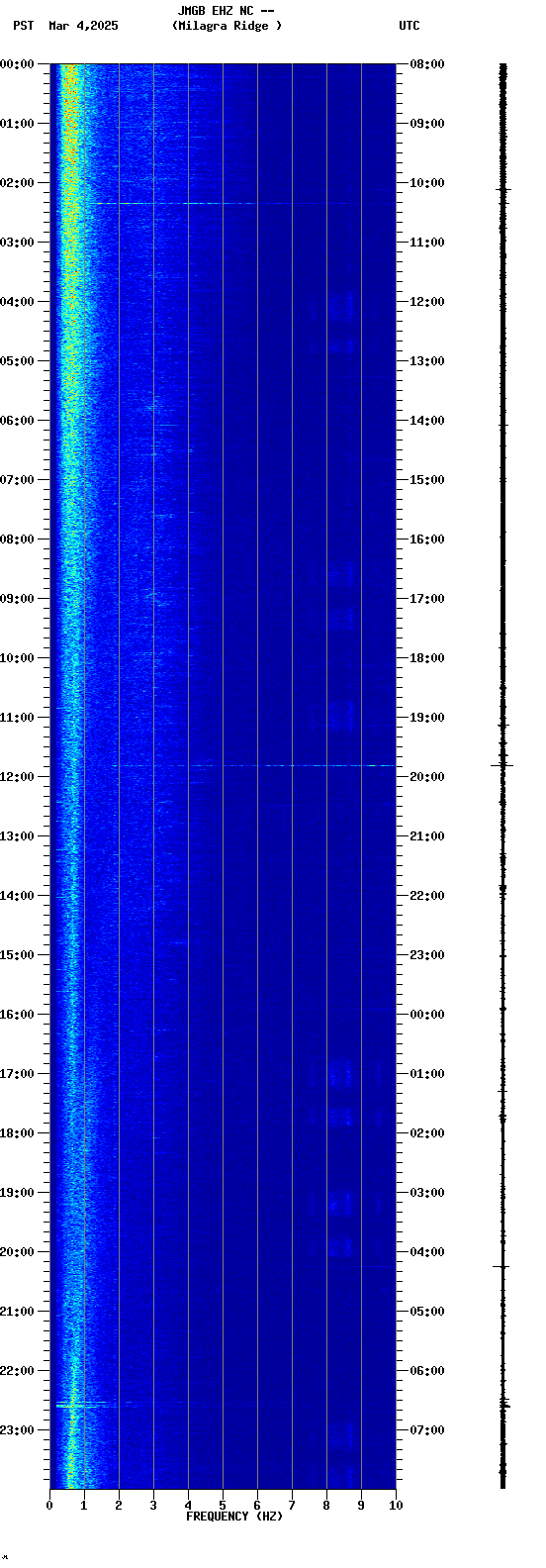The image size is (546, 1568).
Task: Click the station title JMGB EHZ NC --
Action: [226, 11]
